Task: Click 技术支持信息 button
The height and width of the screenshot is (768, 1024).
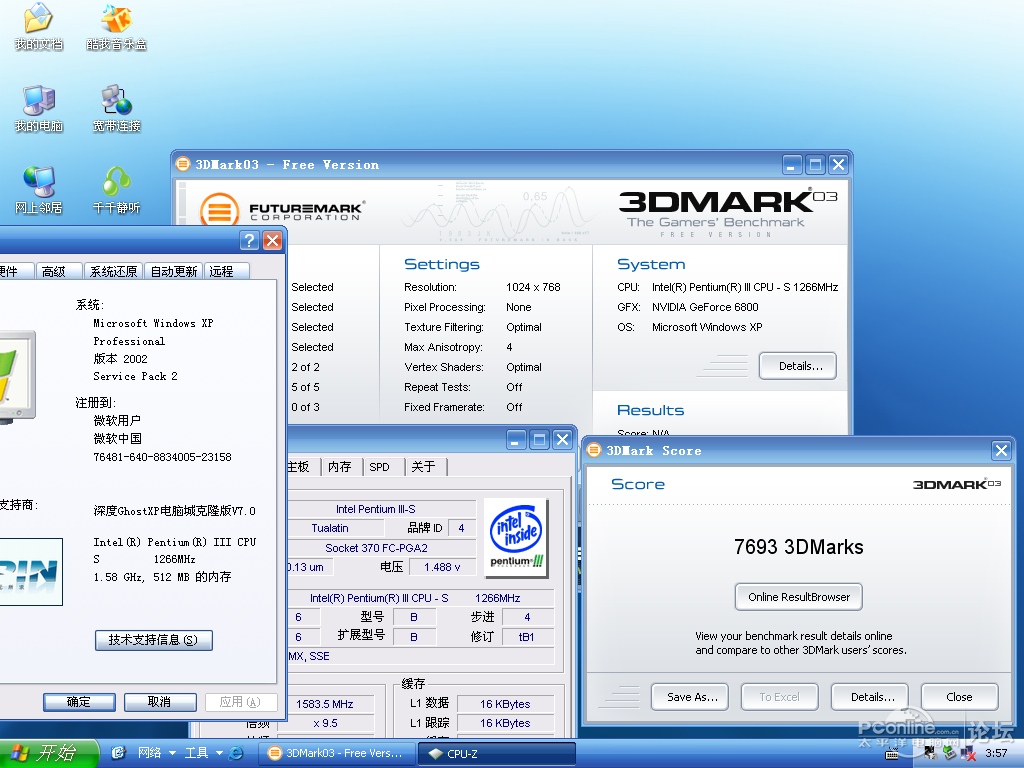Action: (153, 640)
